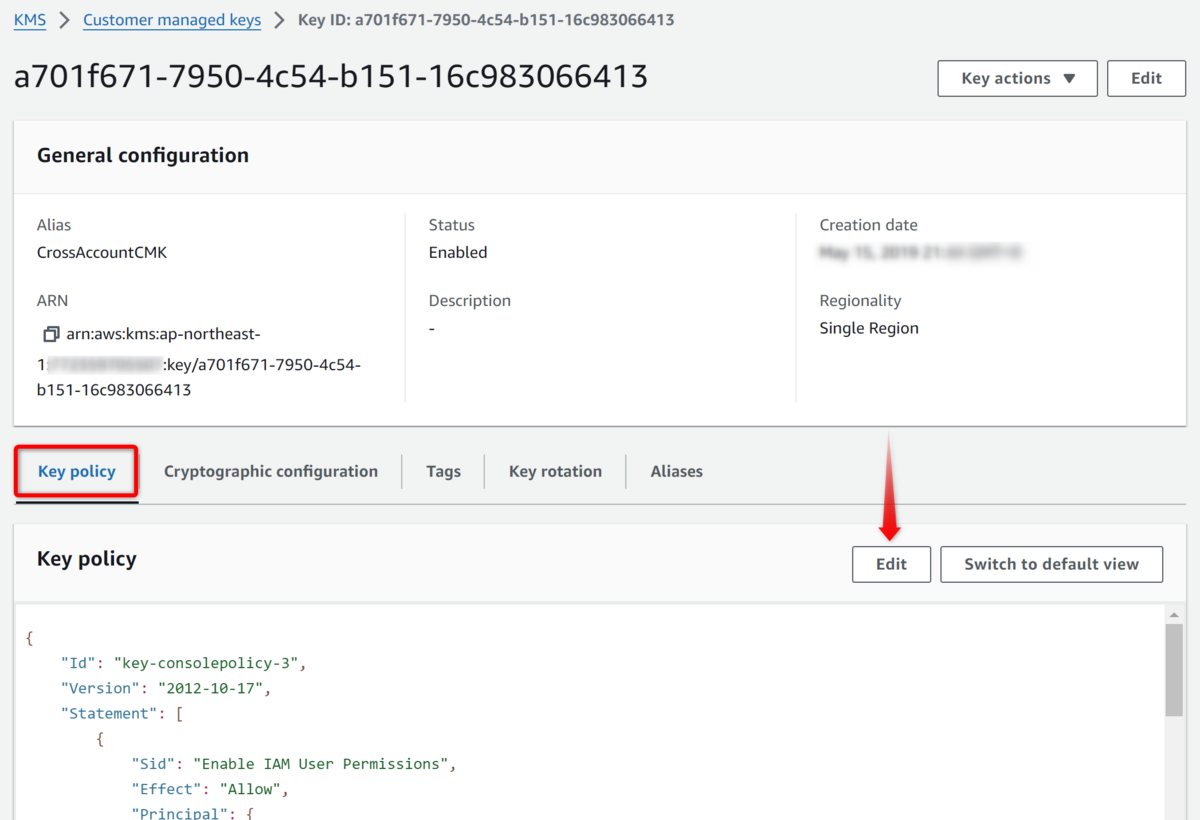The height and width of the screenshot is (820, 1200).
Task: Click the "Enable IAM User Permissions" Sid line
Action: coord(294,764)
